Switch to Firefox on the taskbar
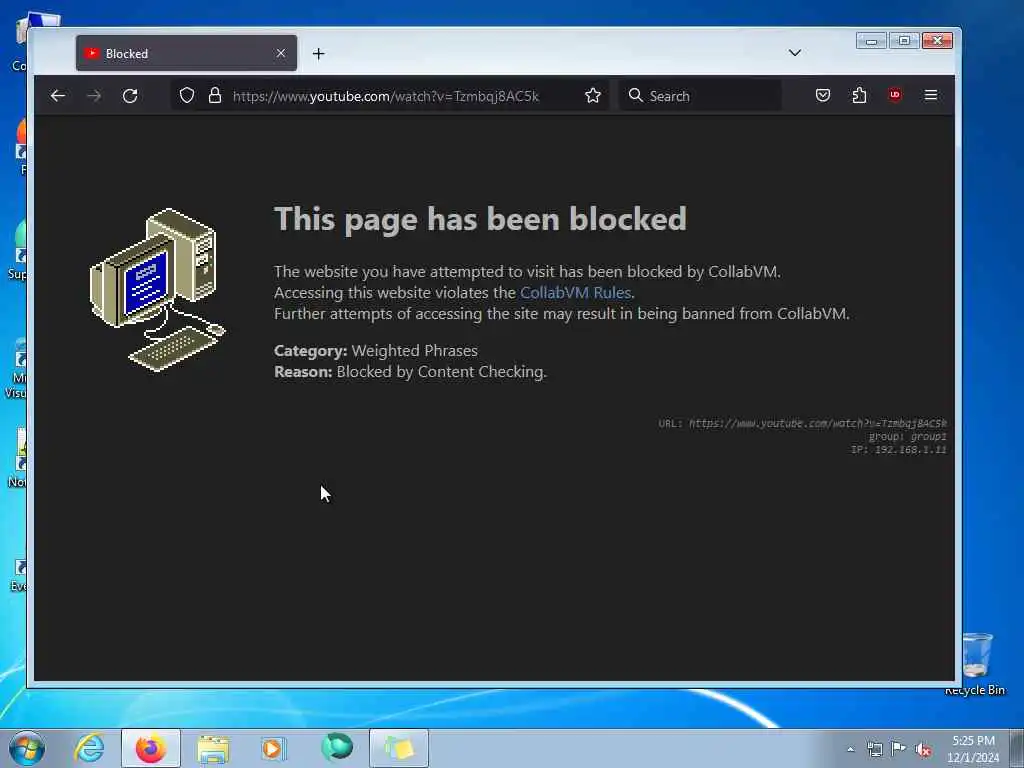 [151, 748]
